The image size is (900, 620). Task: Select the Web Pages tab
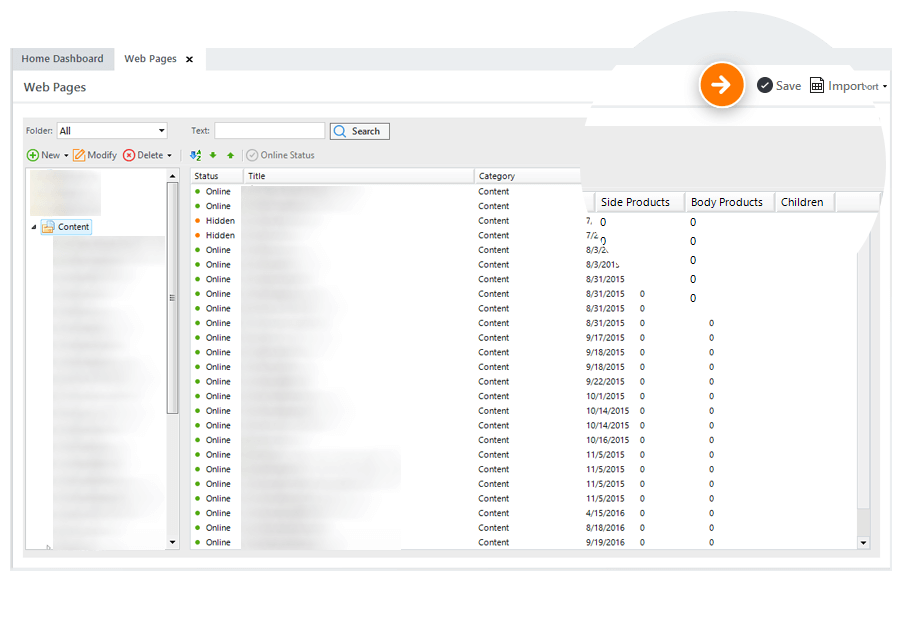pyautogui.click(x=150, y=59)
